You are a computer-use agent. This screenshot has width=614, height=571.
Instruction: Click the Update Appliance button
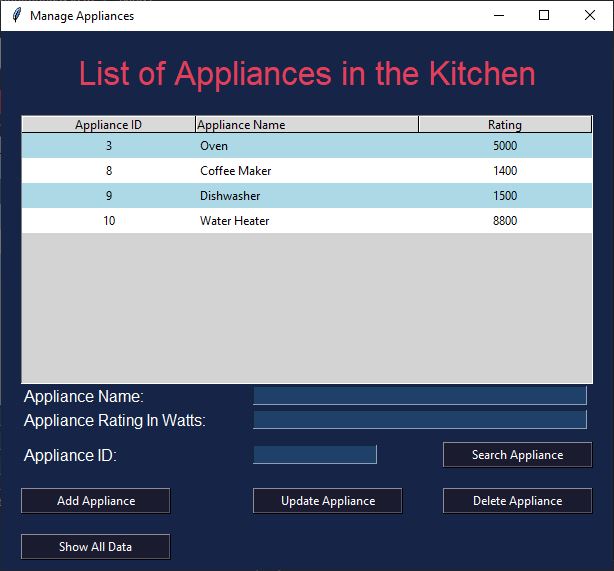tap(327, 501)
